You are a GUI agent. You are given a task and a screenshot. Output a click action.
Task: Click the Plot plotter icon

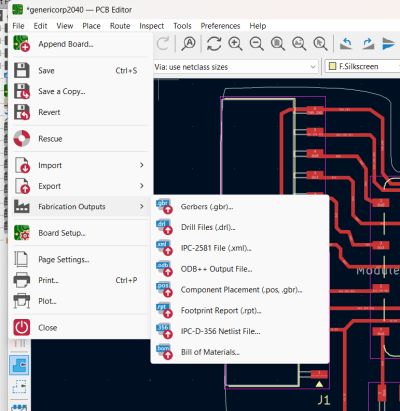[x=22, y=301]
